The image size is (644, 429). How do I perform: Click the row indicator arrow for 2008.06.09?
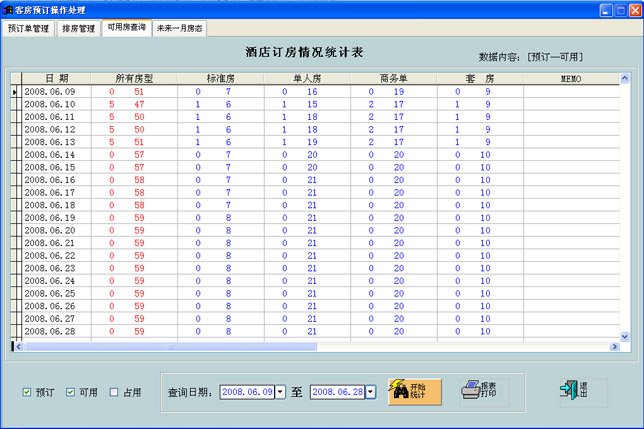click(15, 92)
